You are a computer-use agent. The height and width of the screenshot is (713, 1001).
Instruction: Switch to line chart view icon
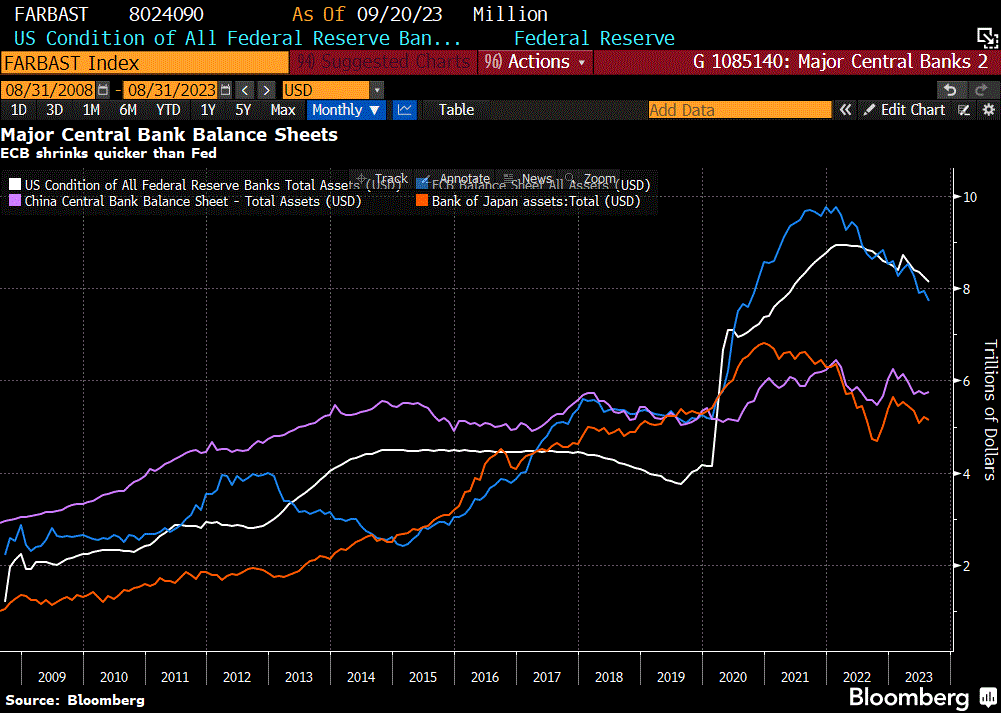pos(404,110)
